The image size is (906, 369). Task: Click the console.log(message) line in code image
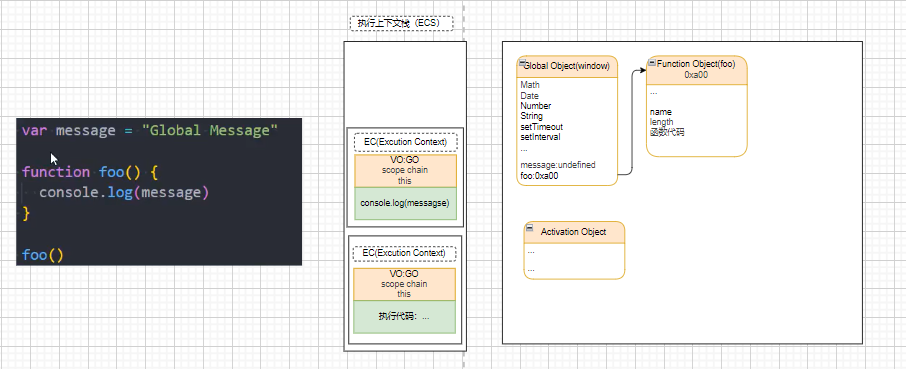(x=124, y=193)
